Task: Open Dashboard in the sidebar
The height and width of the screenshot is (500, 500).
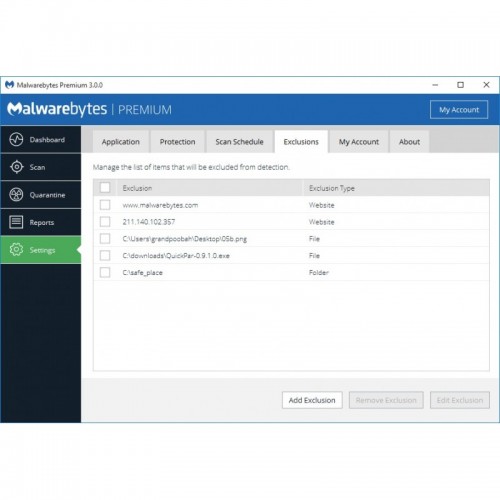Action: coord(41,139)
